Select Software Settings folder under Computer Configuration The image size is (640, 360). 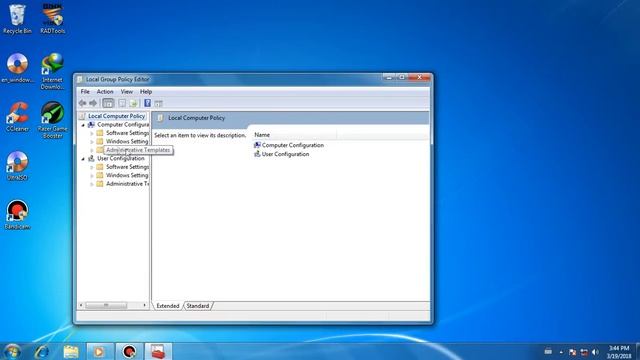(x=127, y=133)
